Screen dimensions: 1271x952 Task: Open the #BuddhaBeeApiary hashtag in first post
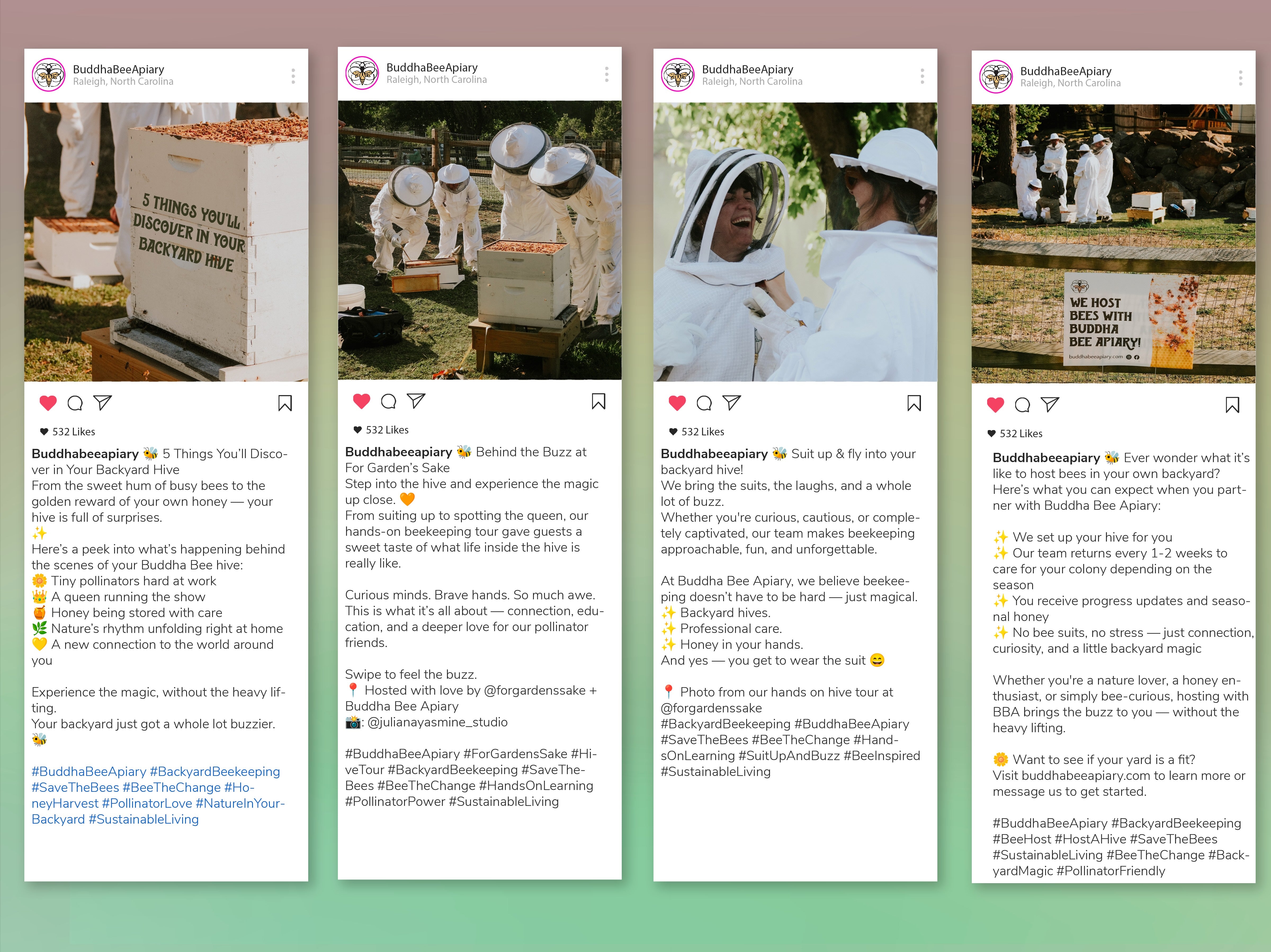tap(89, 772)
